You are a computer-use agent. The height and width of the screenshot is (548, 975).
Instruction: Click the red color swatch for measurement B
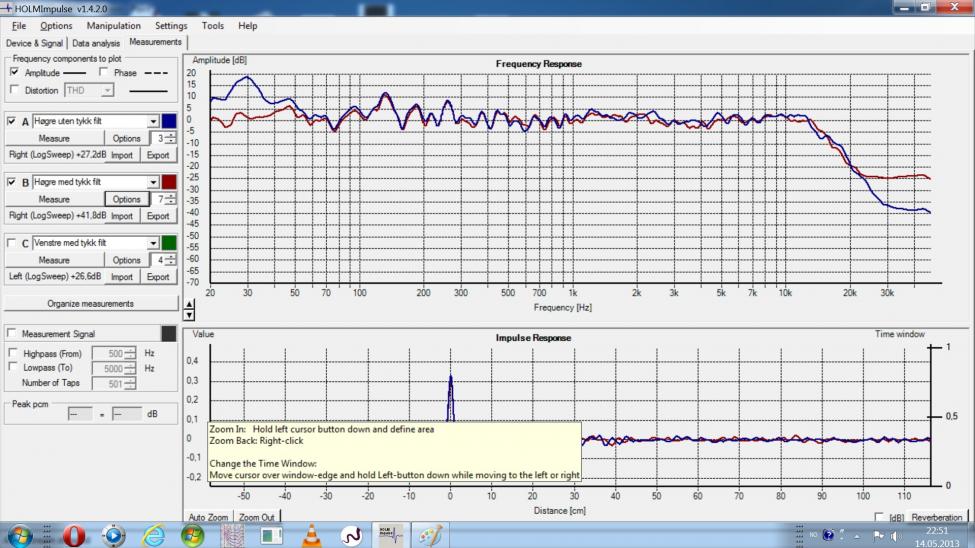170,182
